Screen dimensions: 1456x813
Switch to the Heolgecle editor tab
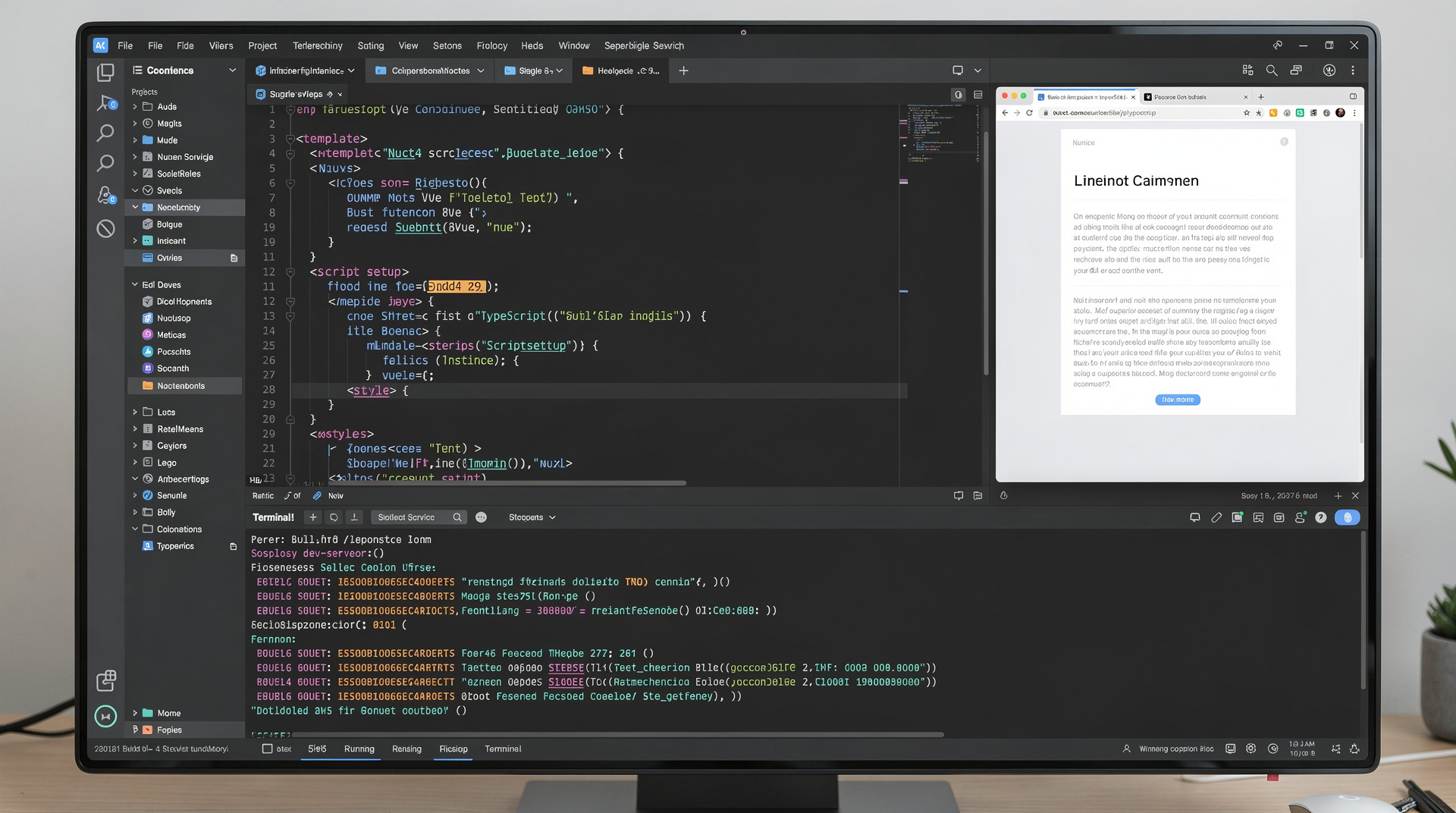pos(621,71)
